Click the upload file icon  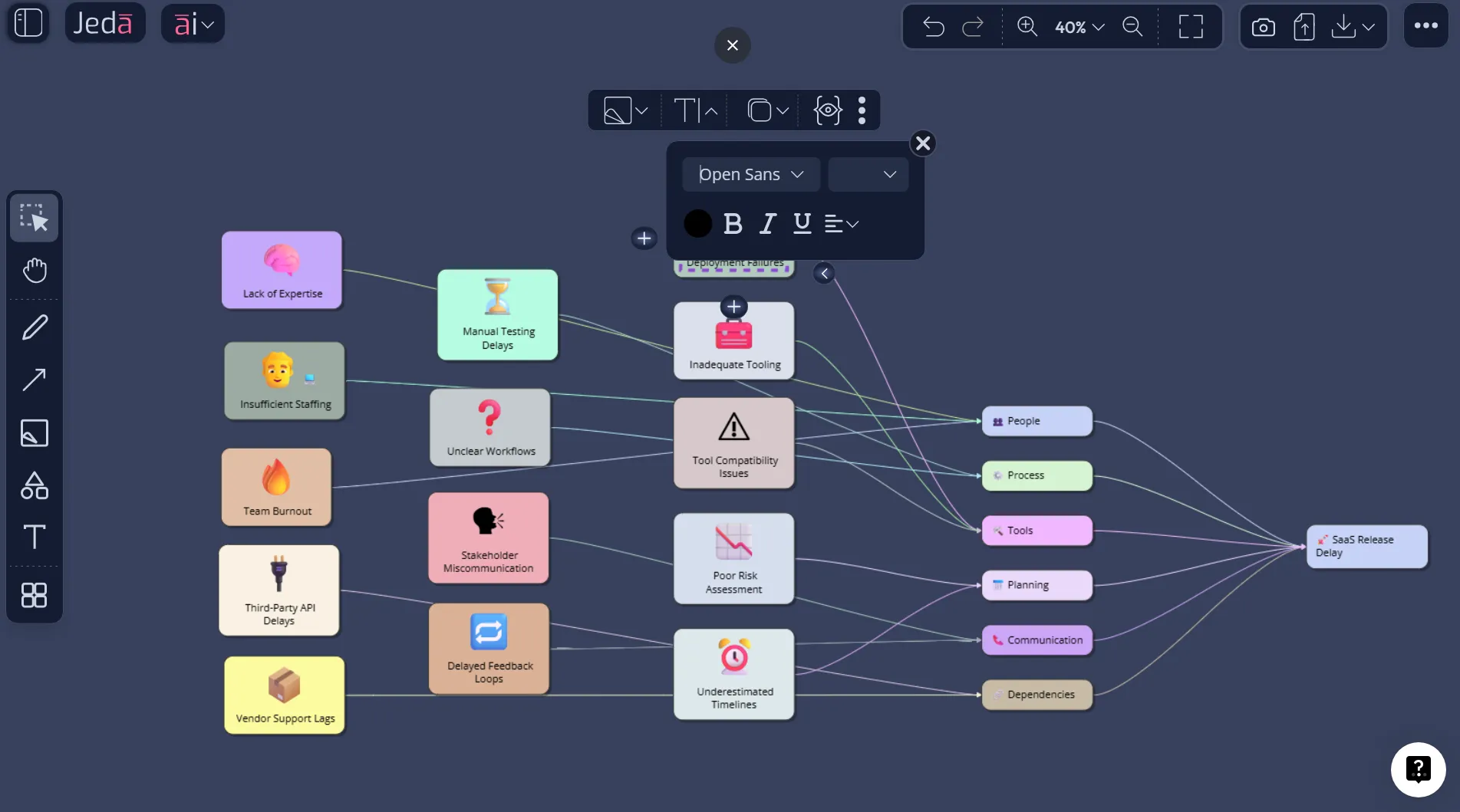tap(1303, 26)
